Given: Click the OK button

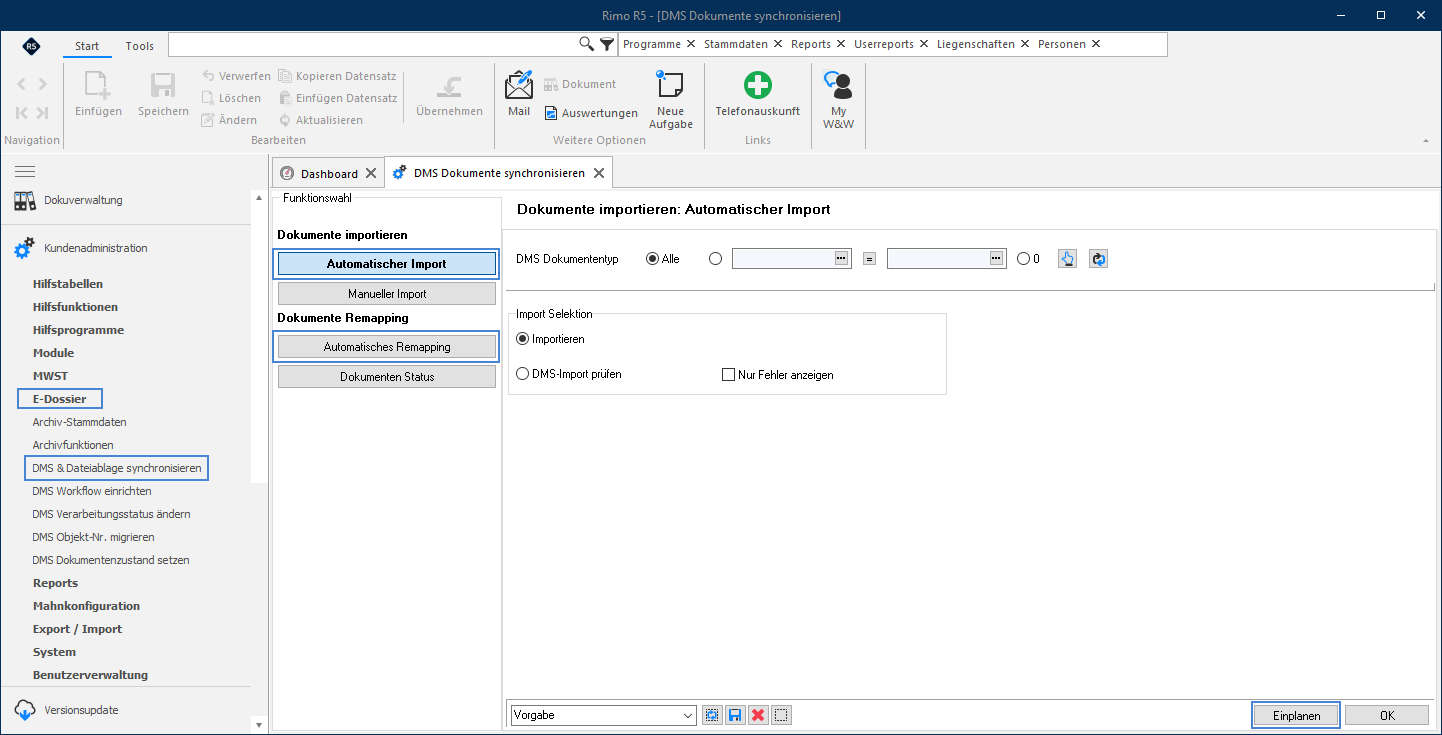Looking at the screenshot, I should click(1387, 715).
